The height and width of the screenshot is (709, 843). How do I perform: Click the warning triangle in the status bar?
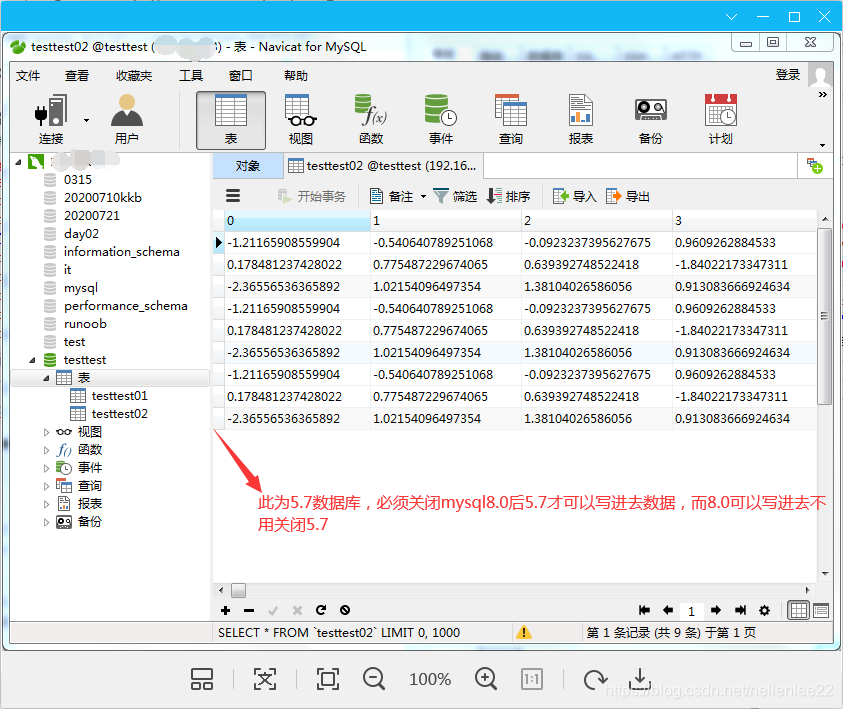pos(524,633)
